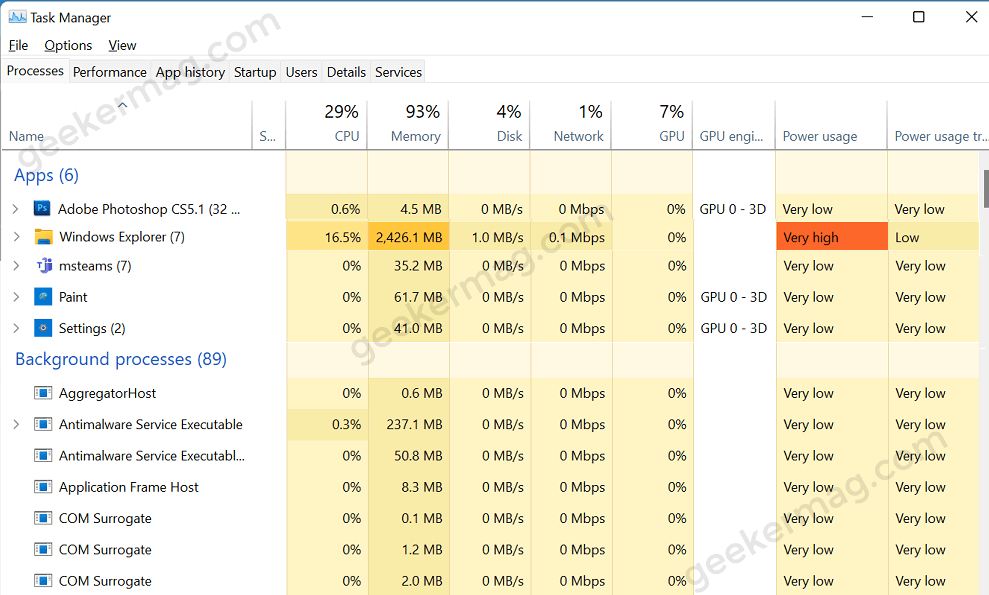This screenshot has width=989, height=595.
Task: Click the msteams app icon
Action: (x=41, y=265)
